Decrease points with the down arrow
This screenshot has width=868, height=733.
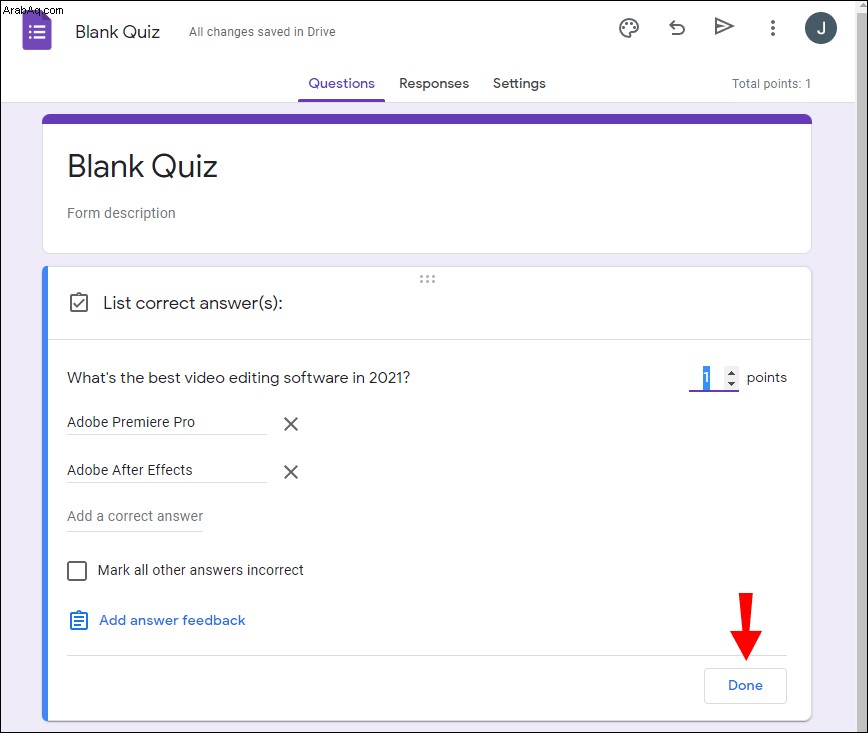pyautogui.click(x=731, y=383)
